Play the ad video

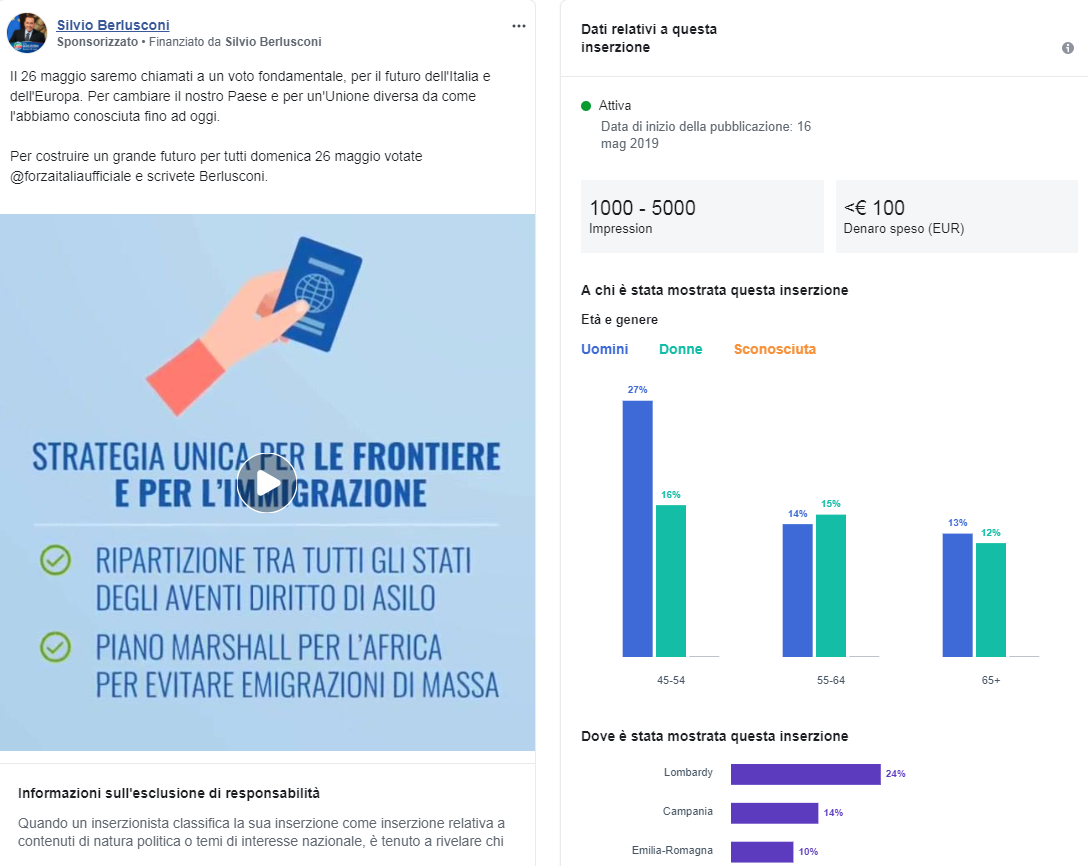coord(267,483)
